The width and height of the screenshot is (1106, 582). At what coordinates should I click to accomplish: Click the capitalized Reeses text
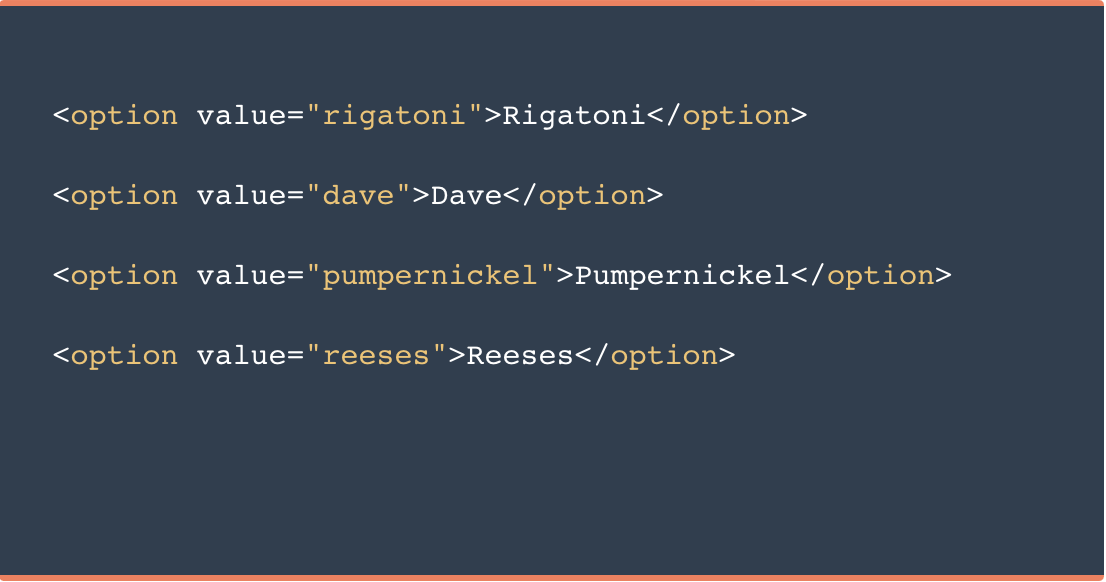[520, 356]
